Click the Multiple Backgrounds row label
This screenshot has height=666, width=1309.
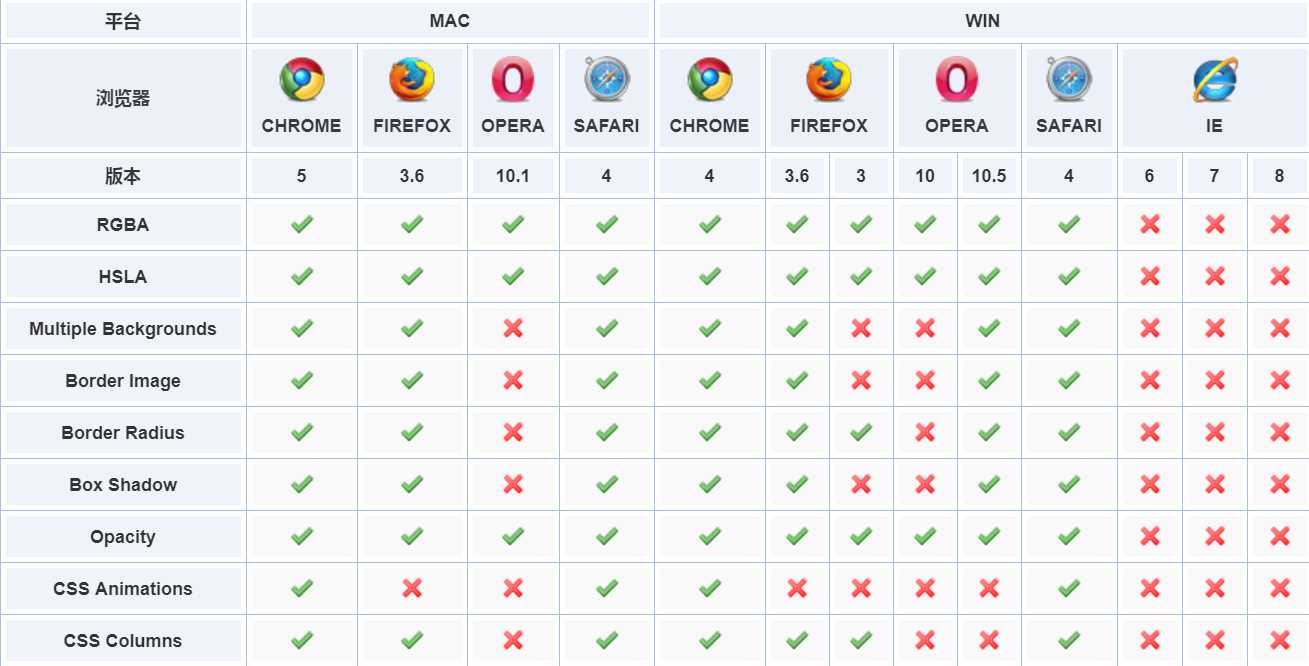[123, 329]
